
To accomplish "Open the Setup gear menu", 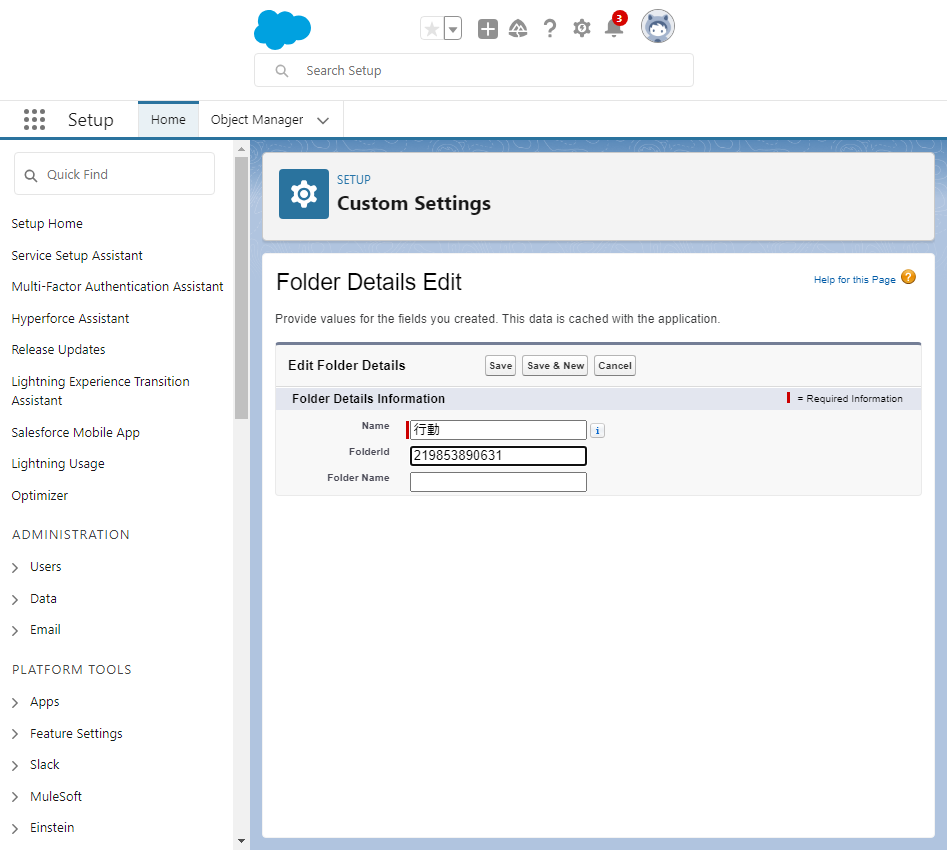I will point(582,29).
